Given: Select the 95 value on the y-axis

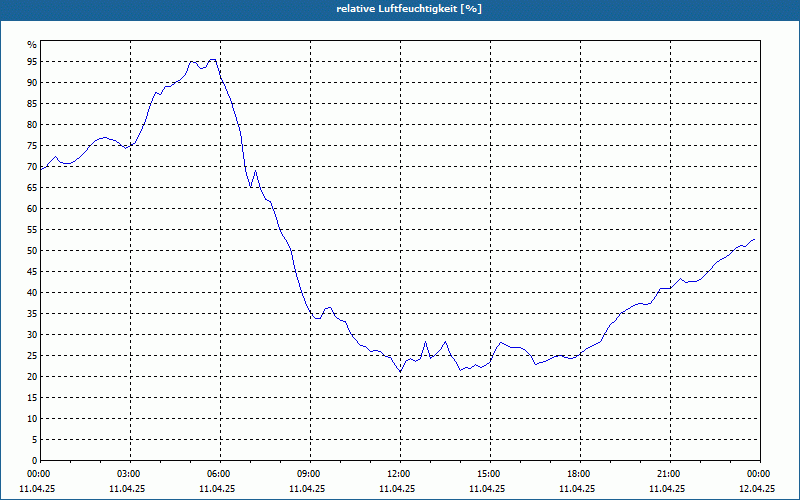Looking at the screenshot, I should click(x=32, y=62).
